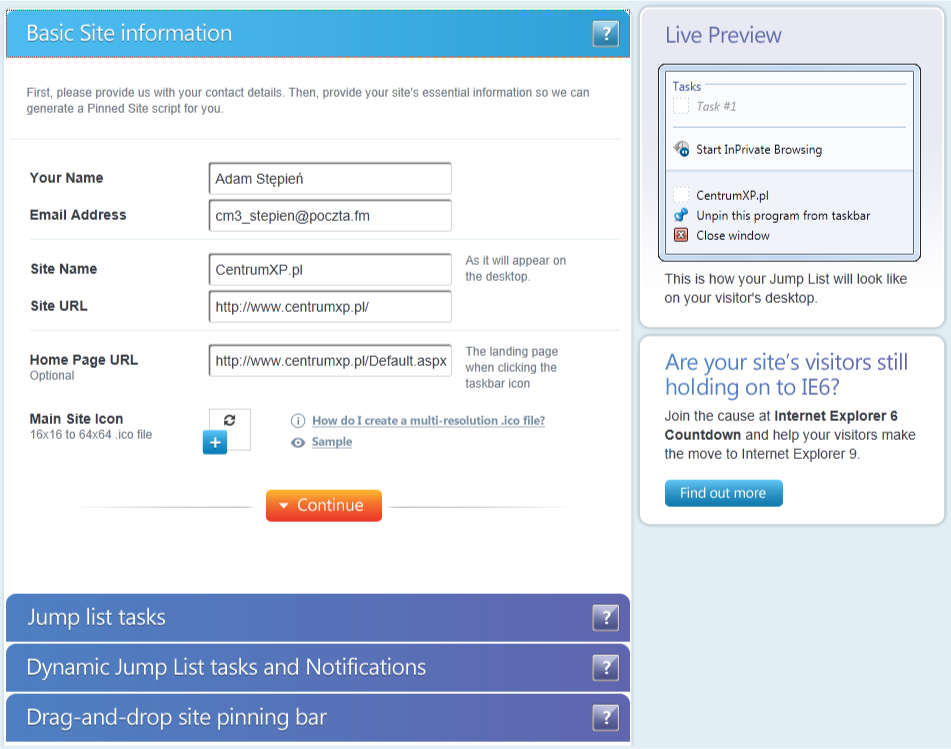
Task: Click help icon on Dynamic Jump List bar
Action: [x=605, y=668]
